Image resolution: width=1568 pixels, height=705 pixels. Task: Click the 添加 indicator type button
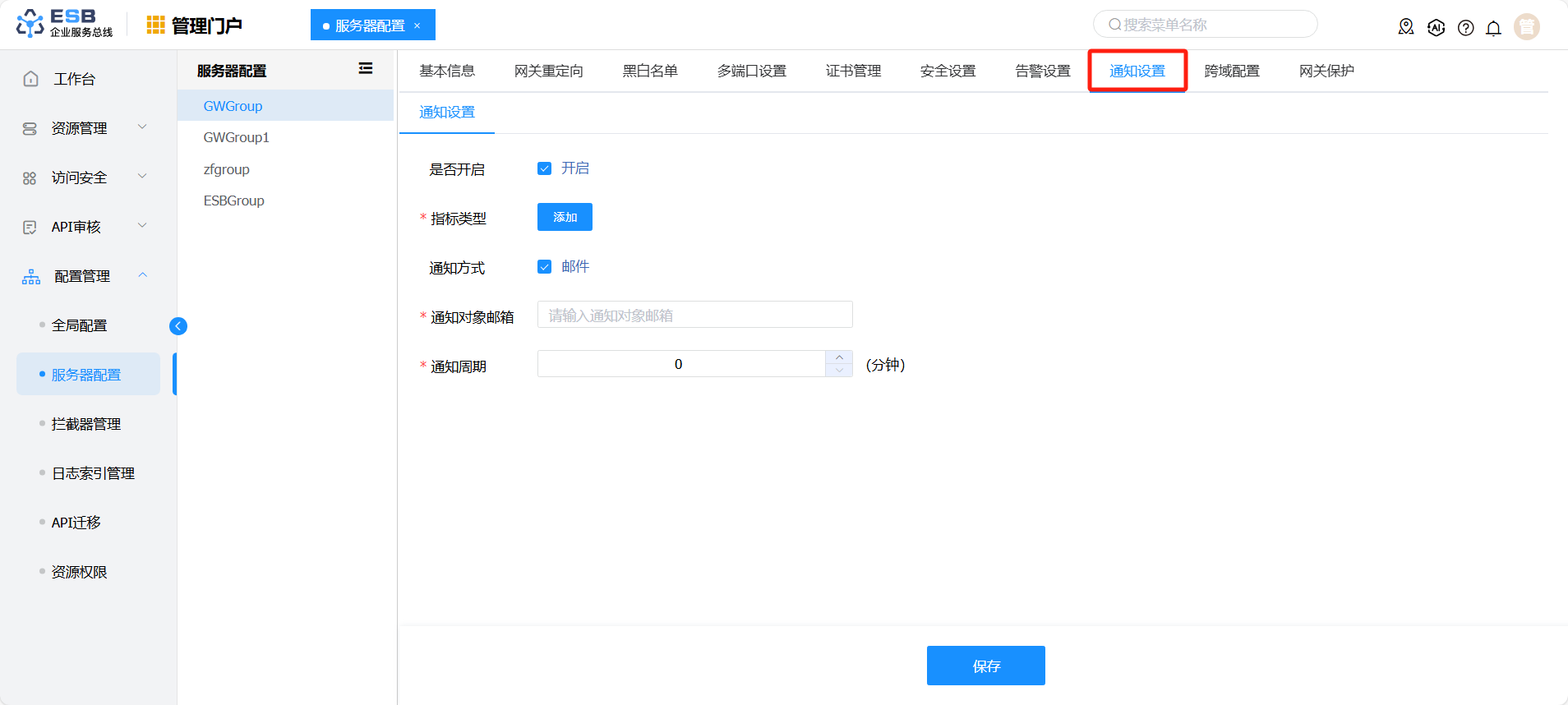[x=565, y=217]
